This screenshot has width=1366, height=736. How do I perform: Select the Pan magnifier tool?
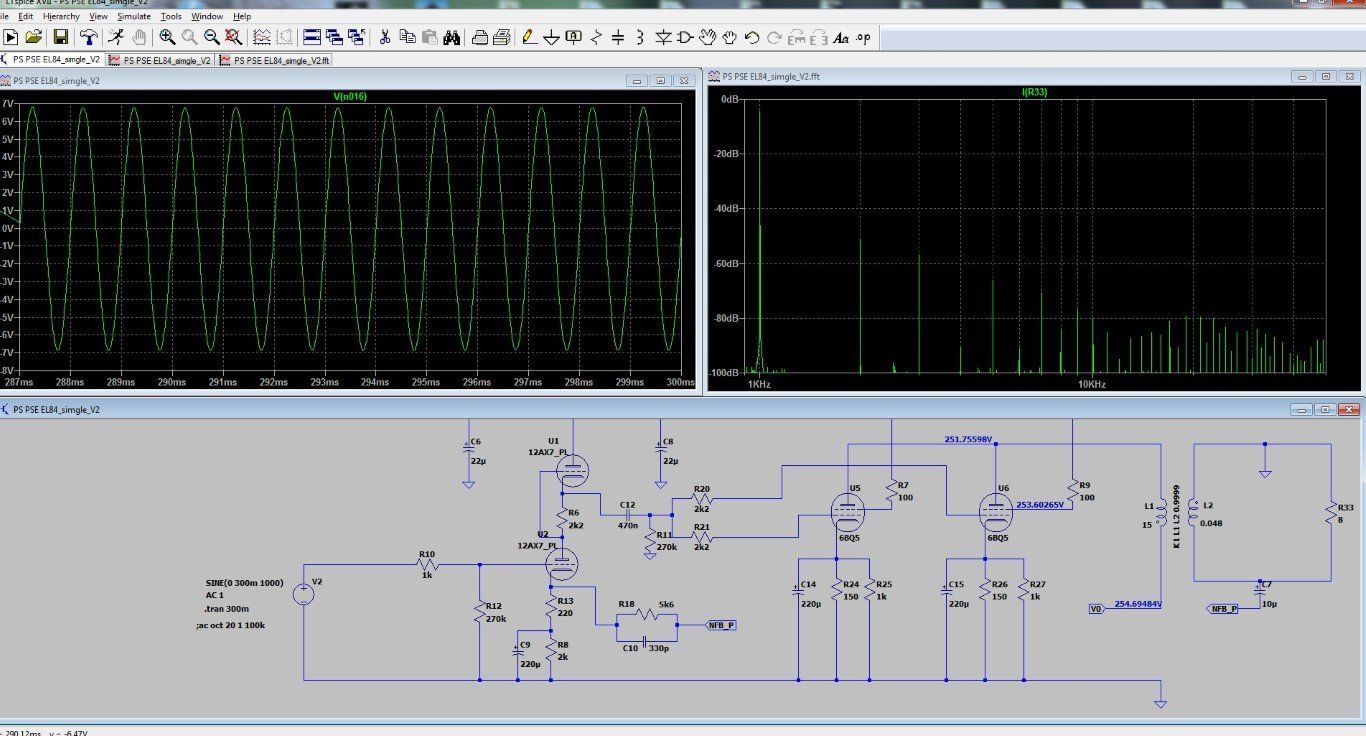pyautogui.click(x=189, y=37)
